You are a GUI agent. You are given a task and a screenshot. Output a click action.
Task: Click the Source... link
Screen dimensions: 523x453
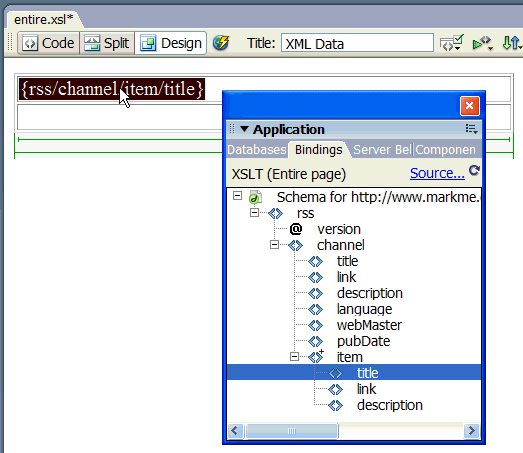(x=437, y=173)
